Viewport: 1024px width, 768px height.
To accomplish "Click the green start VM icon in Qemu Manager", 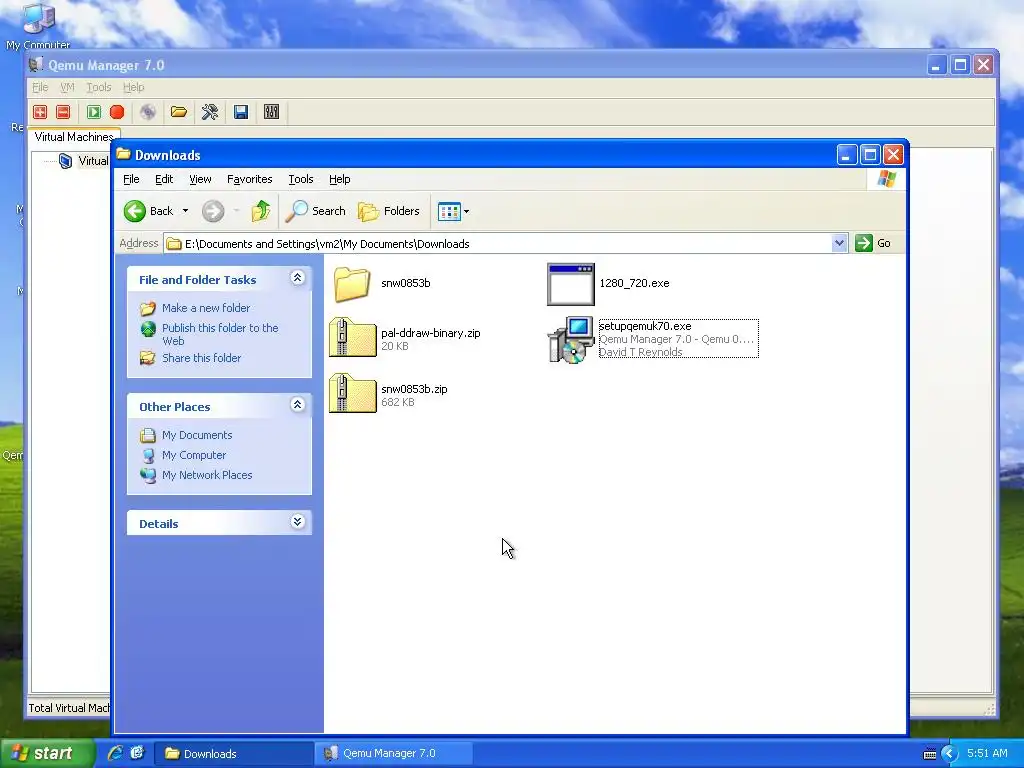I will tap(94, 112).
